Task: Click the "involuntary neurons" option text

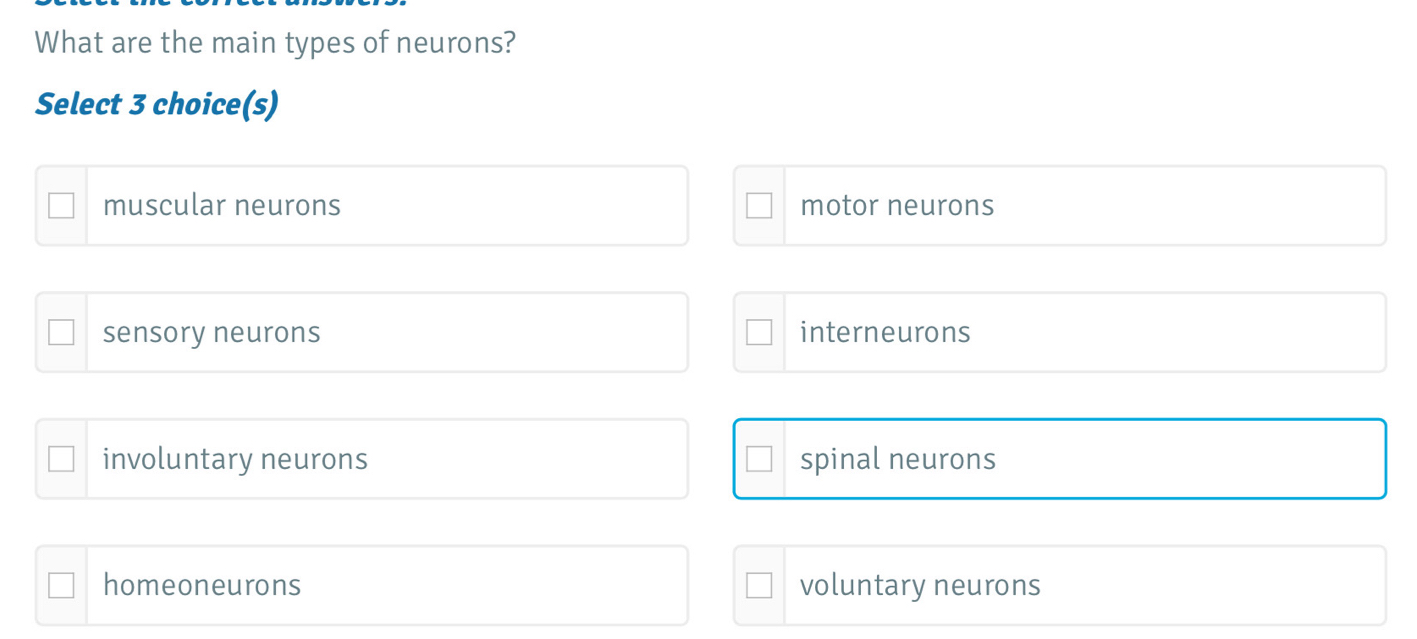Action: [x=235, y=460]
